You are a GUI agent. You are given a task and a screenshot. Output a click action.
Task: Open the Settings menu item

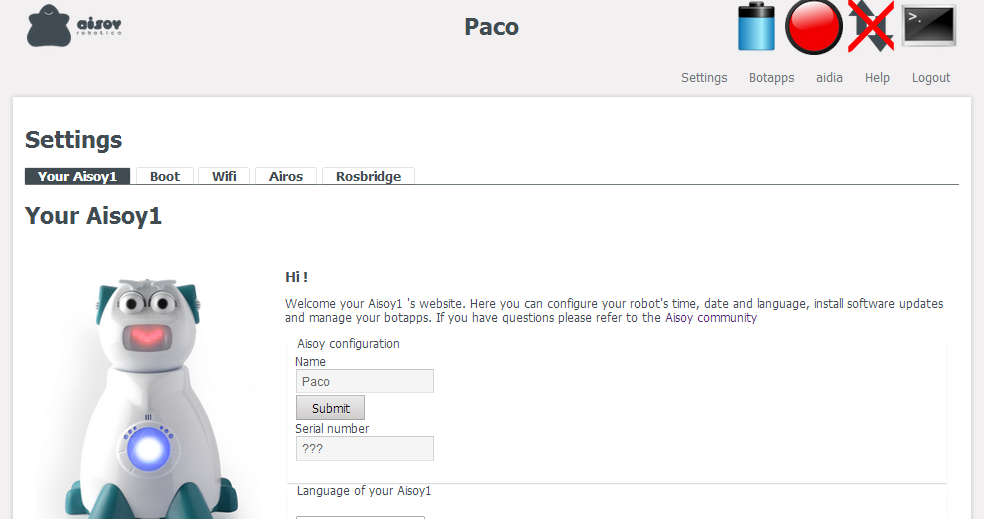[x=704, y=78]
